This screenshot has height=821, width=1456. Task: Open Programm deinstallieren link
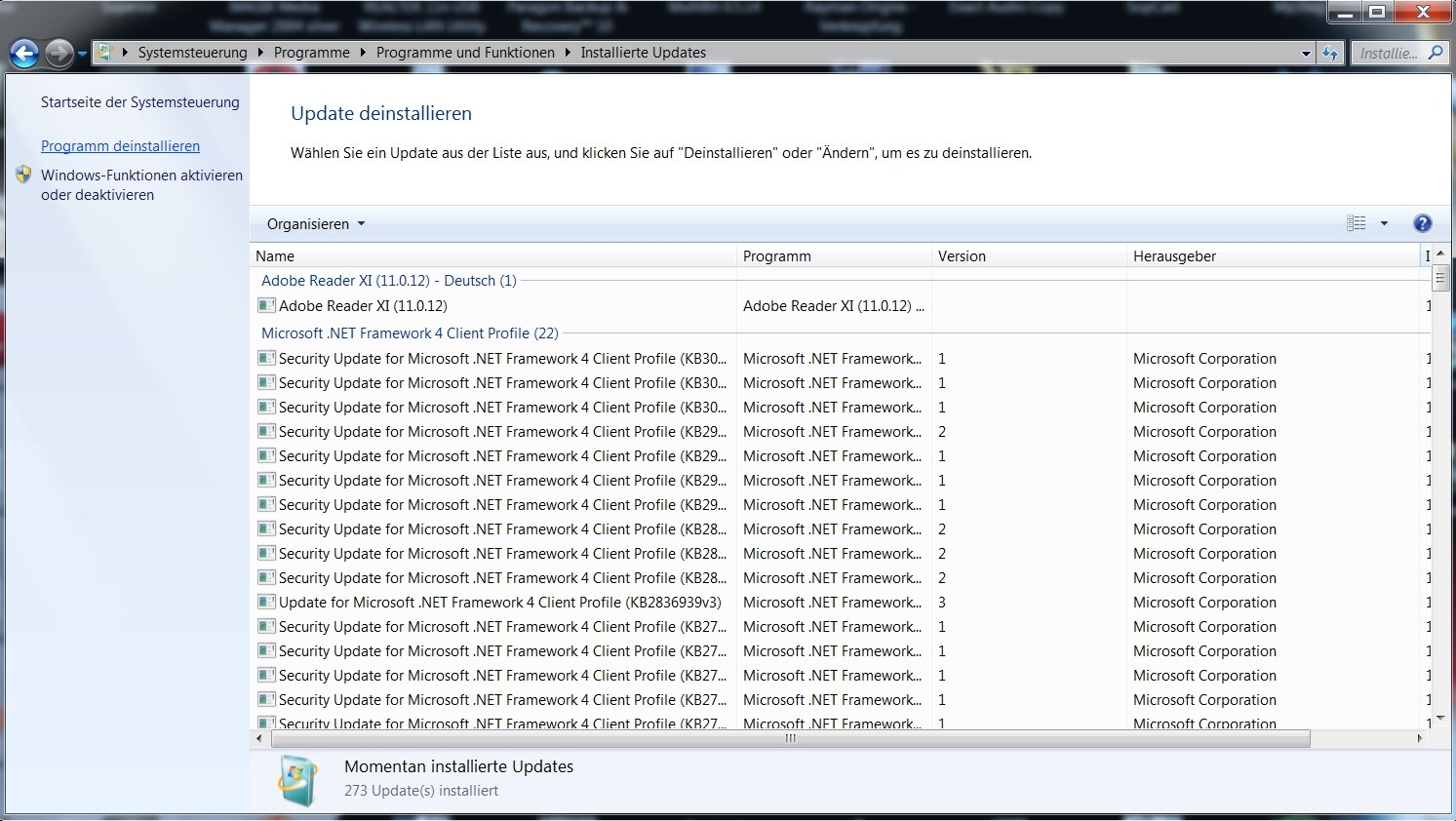click(x=120, y=146)
